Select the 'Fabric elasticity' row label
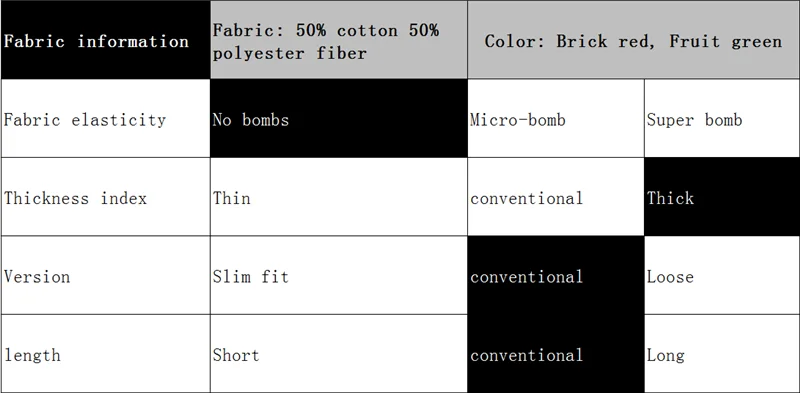 105,118
